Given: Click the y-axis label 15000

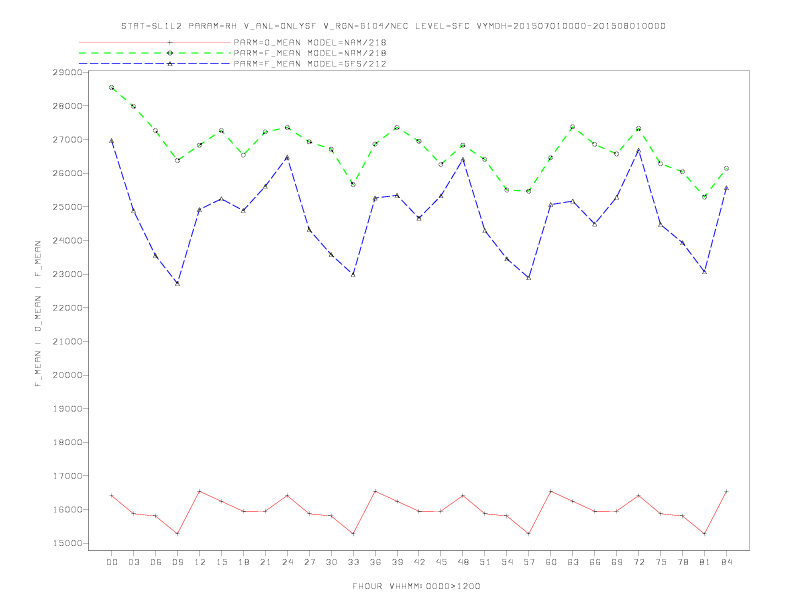Looking at the screenshot, I should (67, 543).
